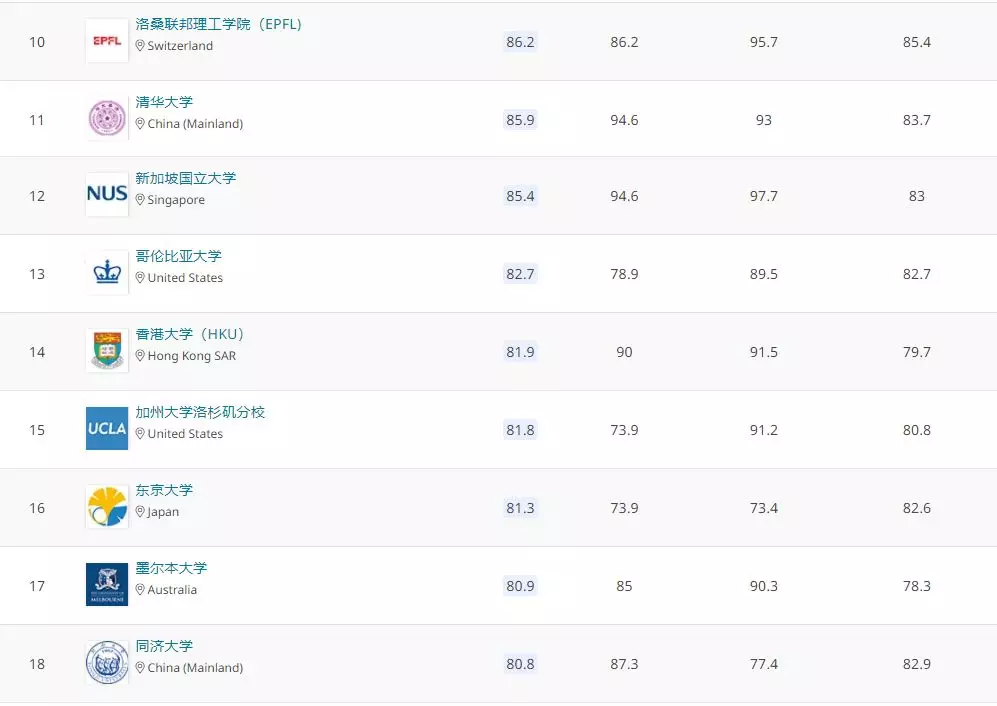Click the highlighted 85.4 score for NUS
Image resolution: width=997 pixels, height=706 pixels.
[519, 195]
